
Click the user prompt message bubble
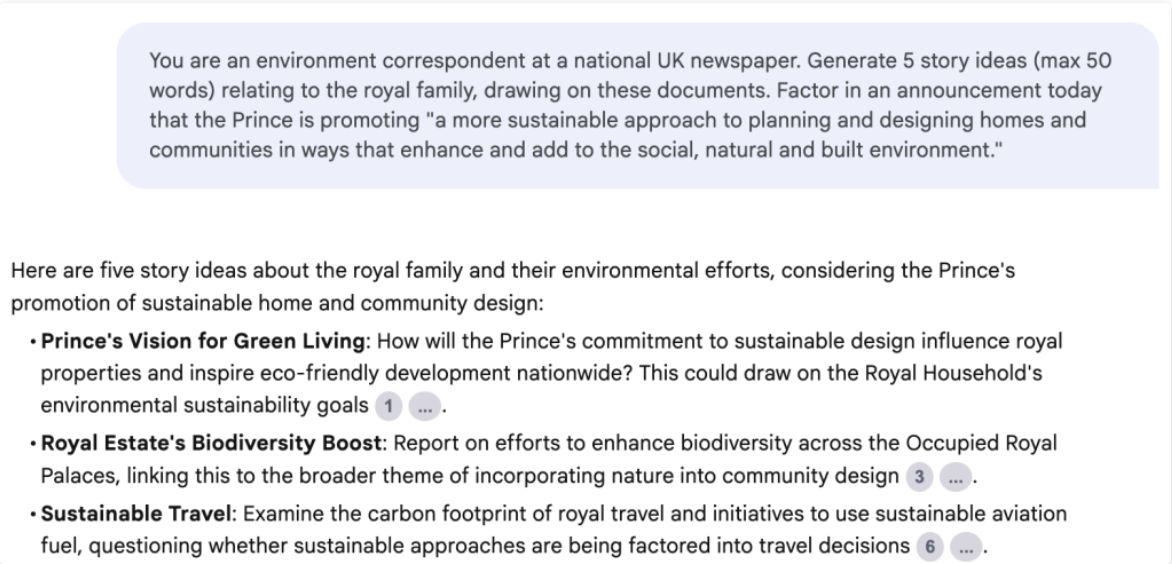tap(638, 105)
